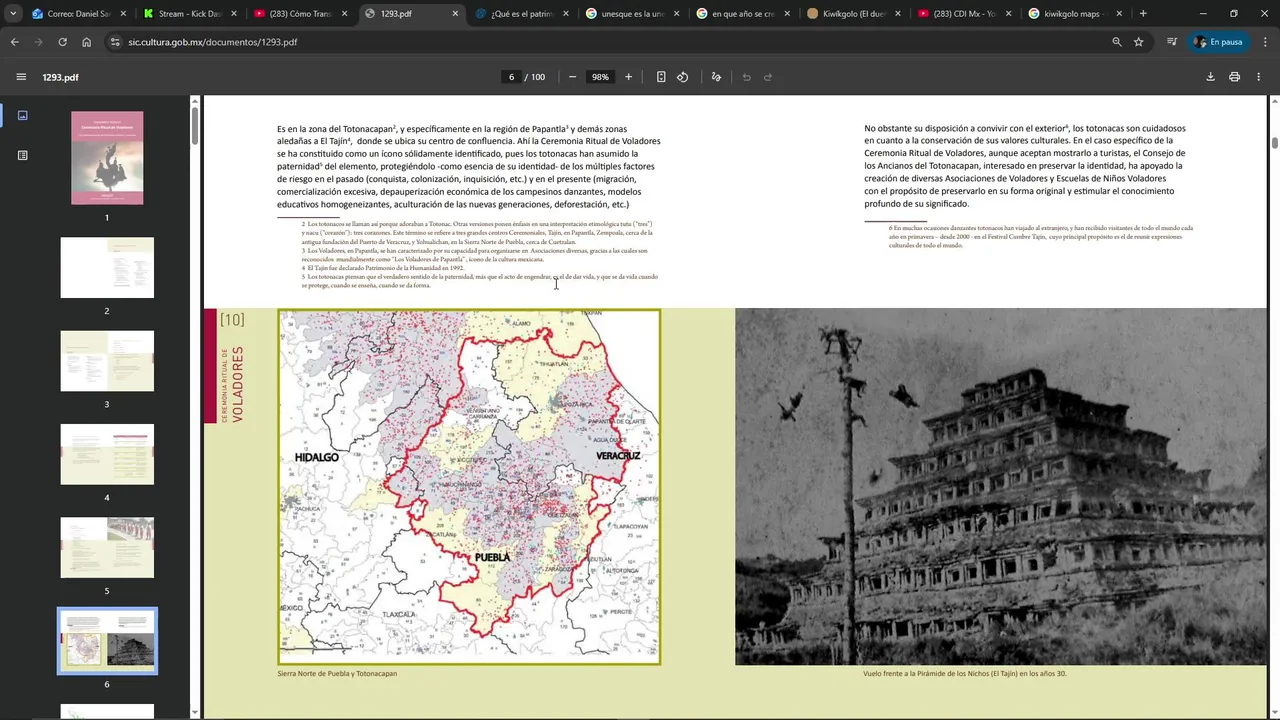
Task: Click the redo annotation icon
Action: pos(768,77)
